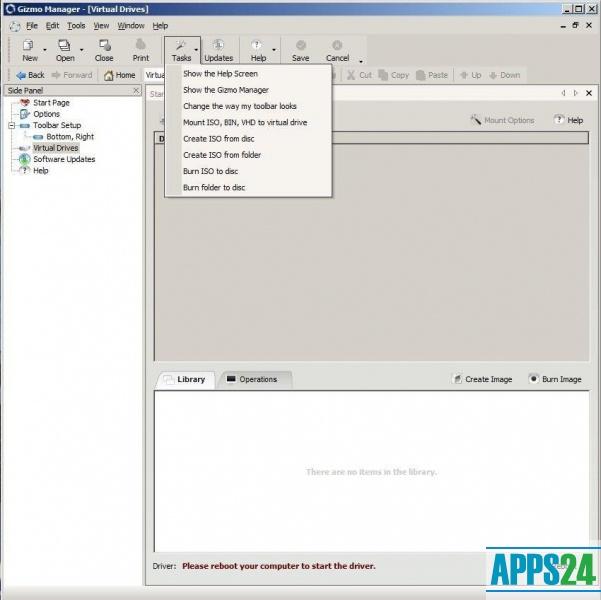
Task: Click the Open toolbar icon
Action: 64,46
